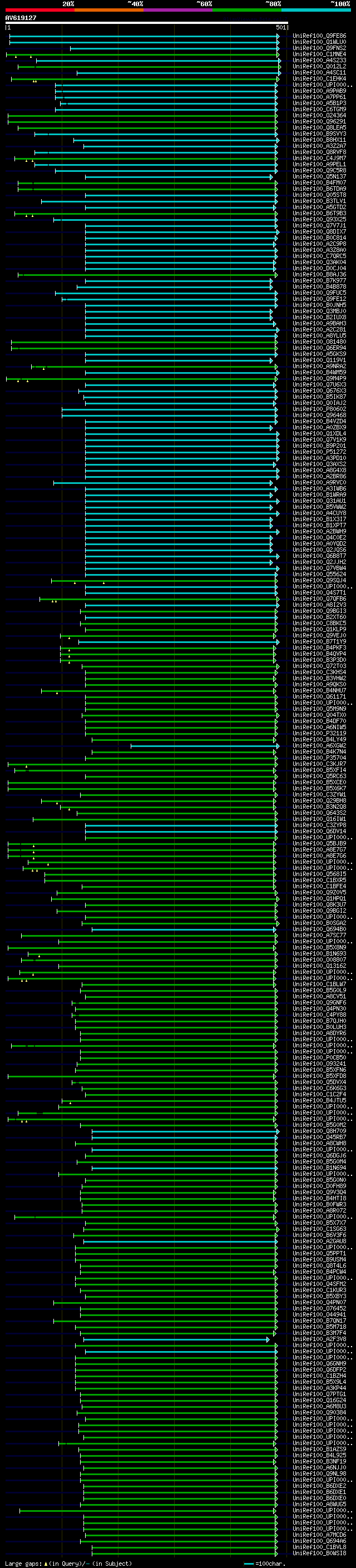Open hit UniRef100_A4S233
Screen dimensions: 356x1568
pyautogui.click(x=319, y=60)
